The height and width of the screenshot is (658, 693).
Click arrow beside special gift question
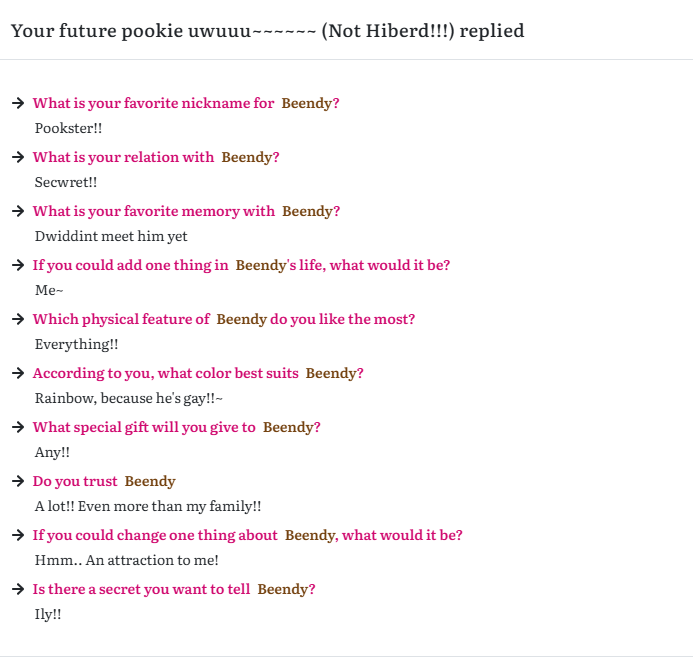click(x=18, y=427)
